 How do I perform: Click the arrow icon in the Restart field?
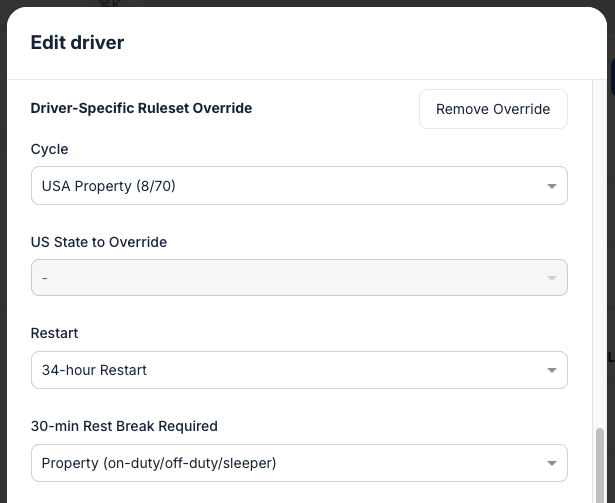[551, 371]
